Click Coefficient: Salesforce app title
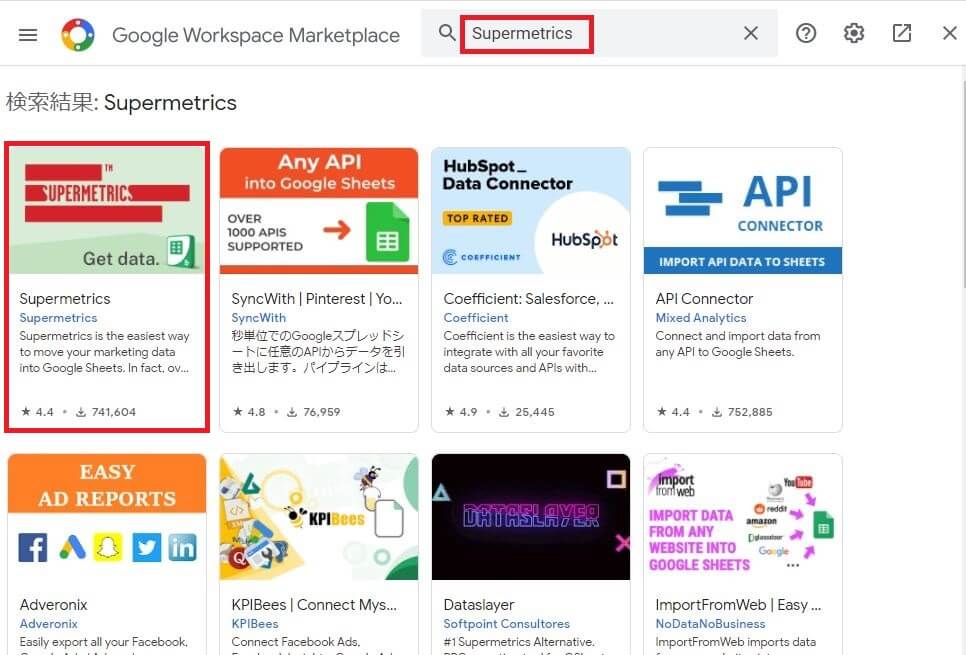This screenshot has height=655, width=966. coord(529,299)
